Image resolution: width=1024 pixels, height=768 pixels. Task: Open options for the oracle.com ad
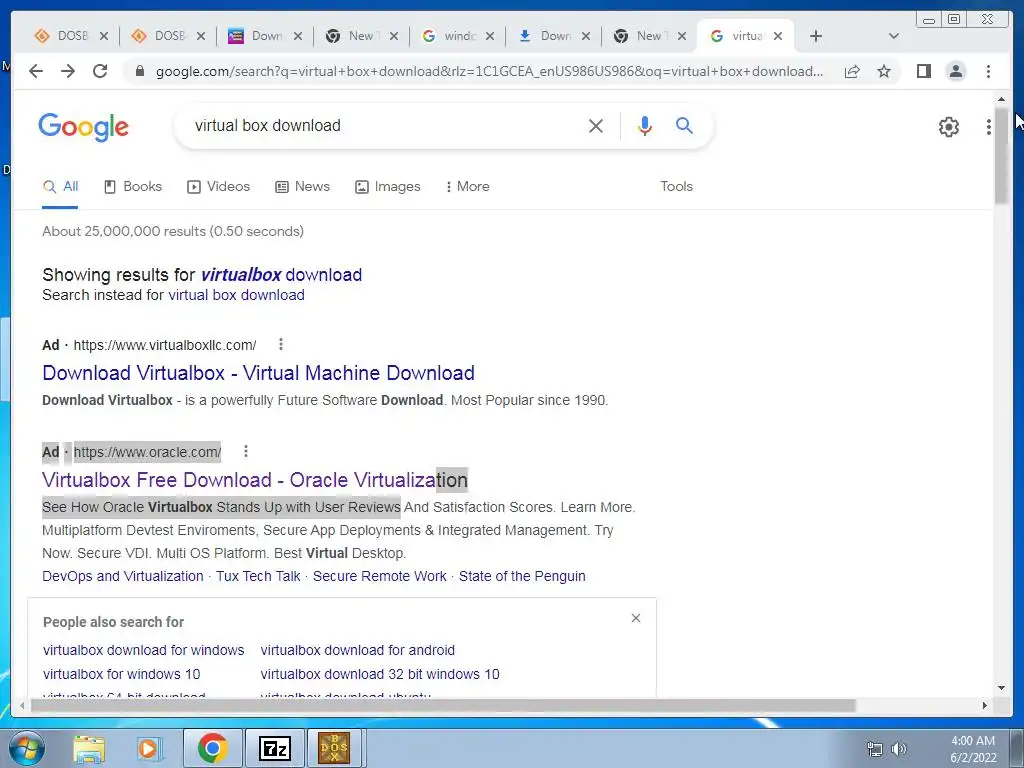tap(246, 451)
